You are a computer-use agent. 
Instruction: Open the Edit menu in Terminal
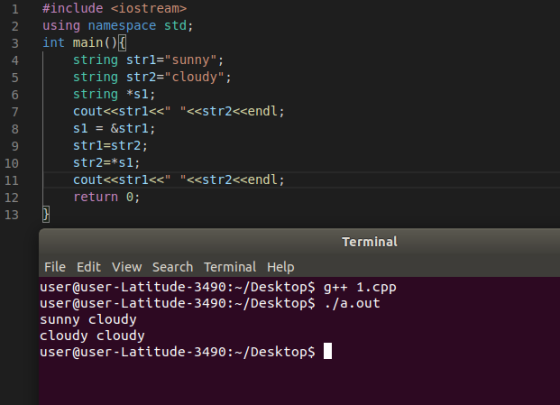89,267
